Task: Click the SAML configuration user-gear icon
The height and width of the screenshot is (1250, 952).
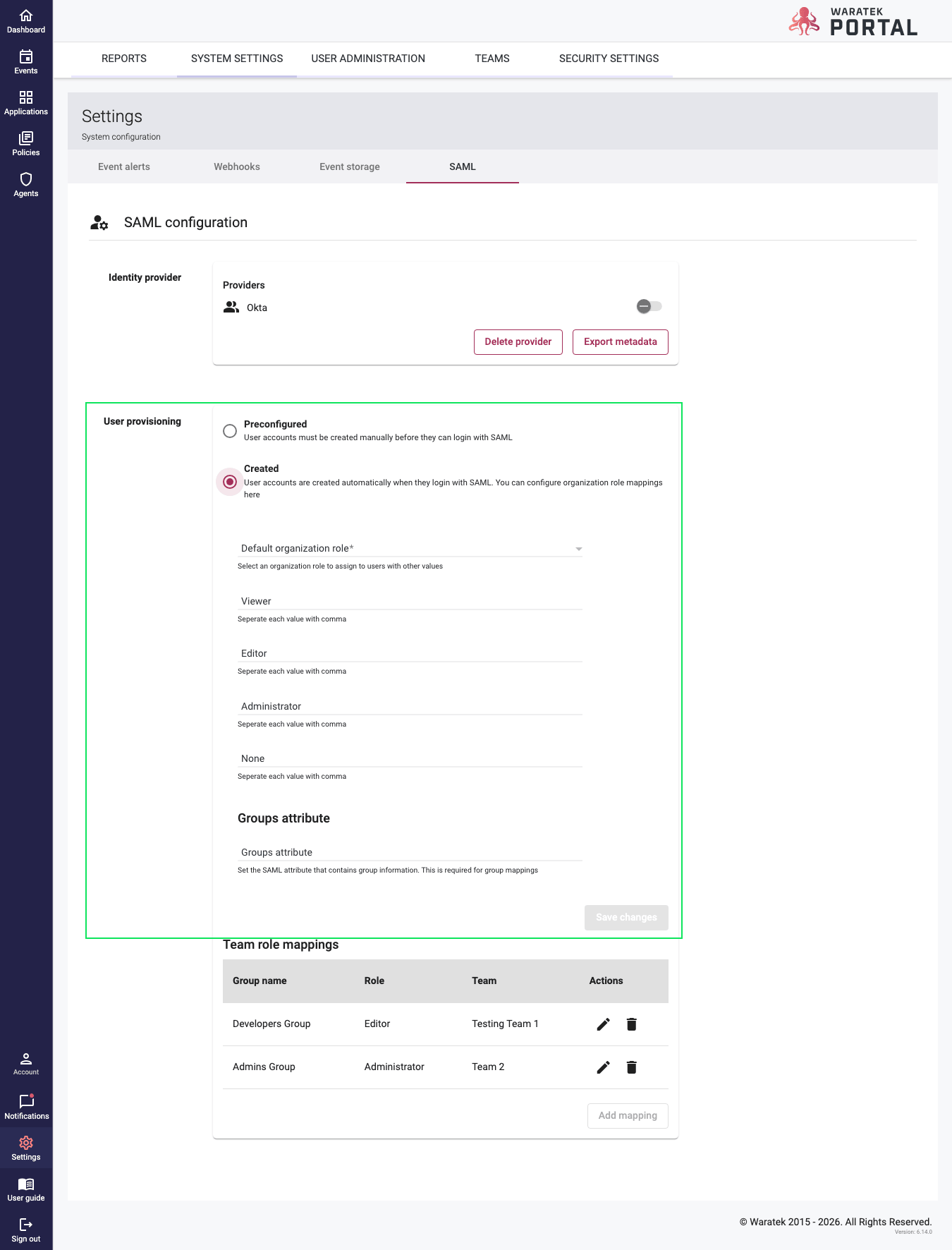Action: coord(99,223)
